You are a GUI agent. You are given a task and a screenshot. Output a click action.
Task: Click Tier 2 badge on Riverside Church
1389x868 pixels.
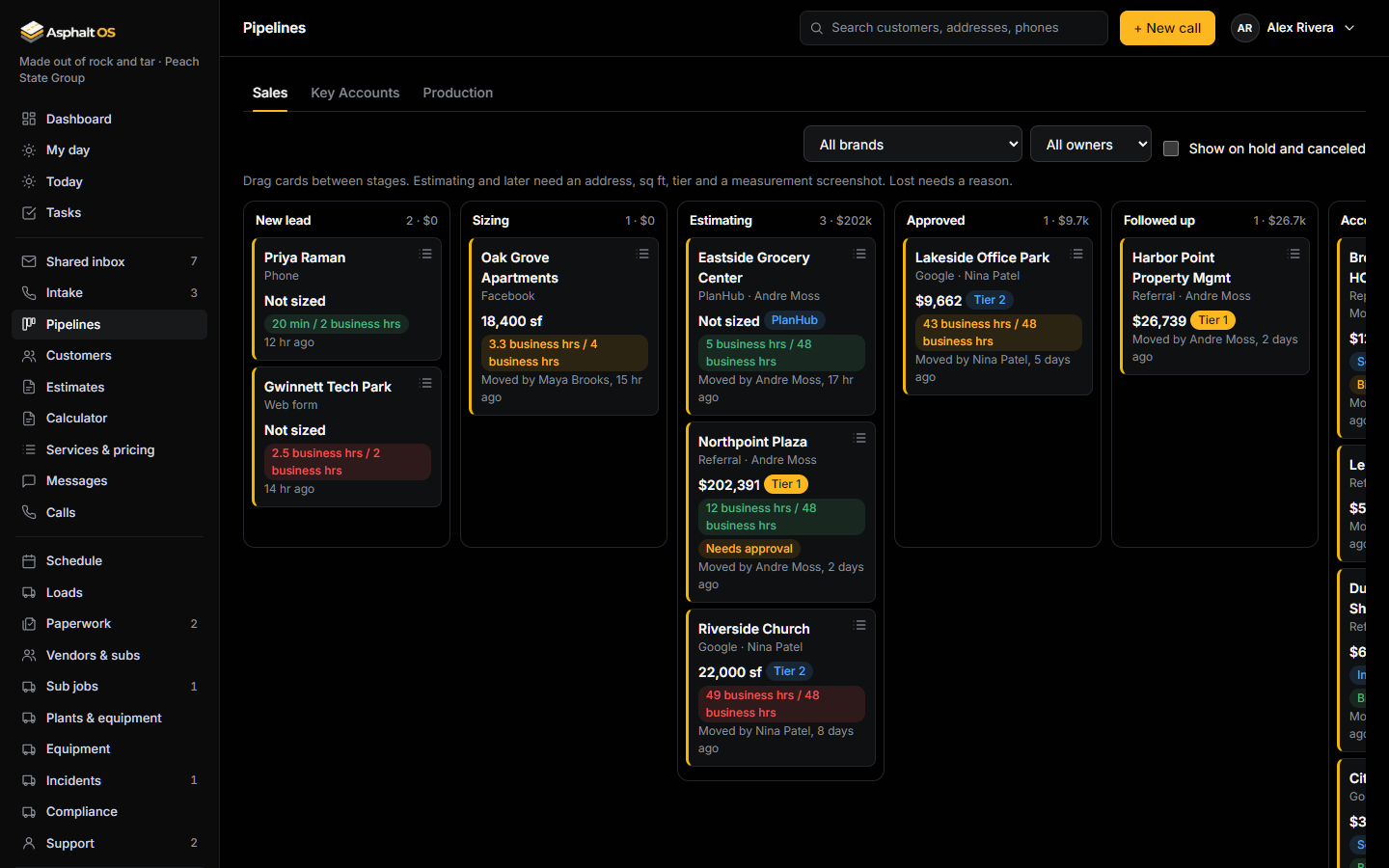tap(790, 671)
